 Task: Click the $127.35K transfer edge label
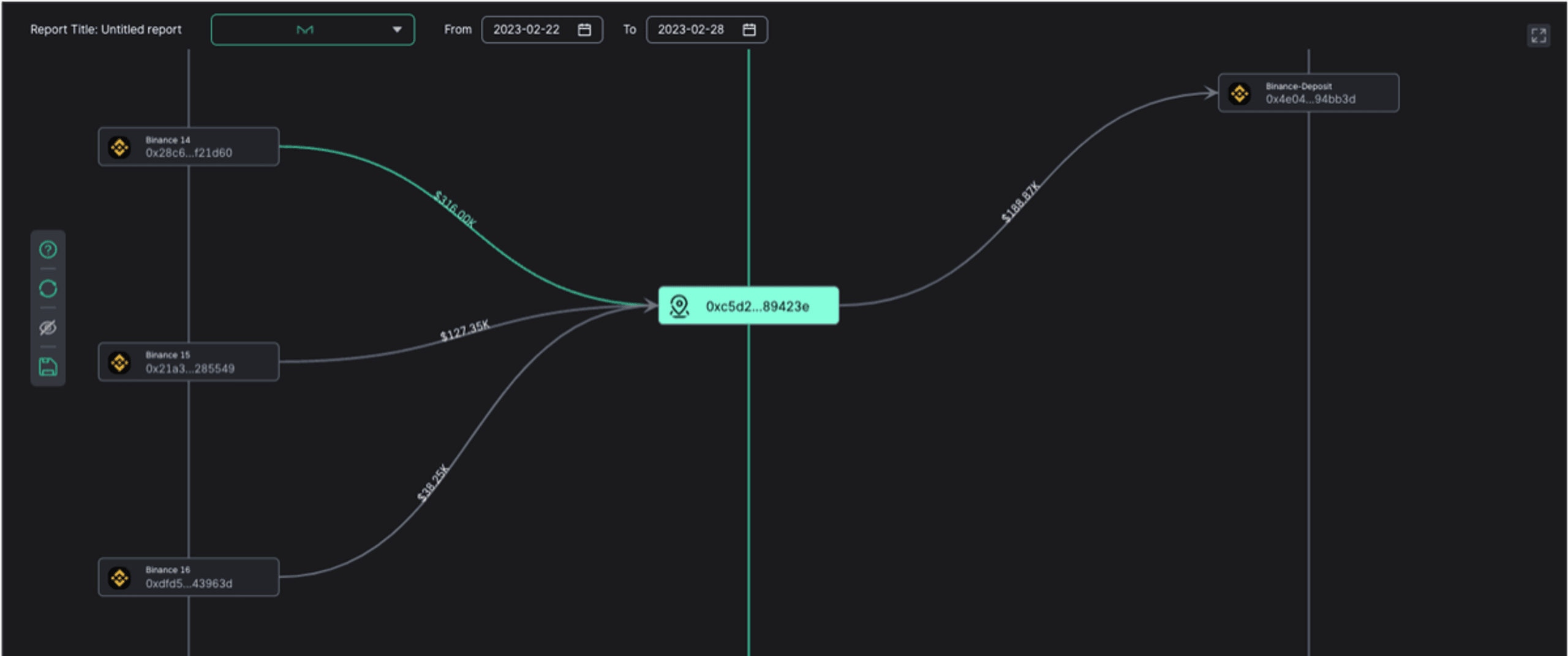pos(465,330)
